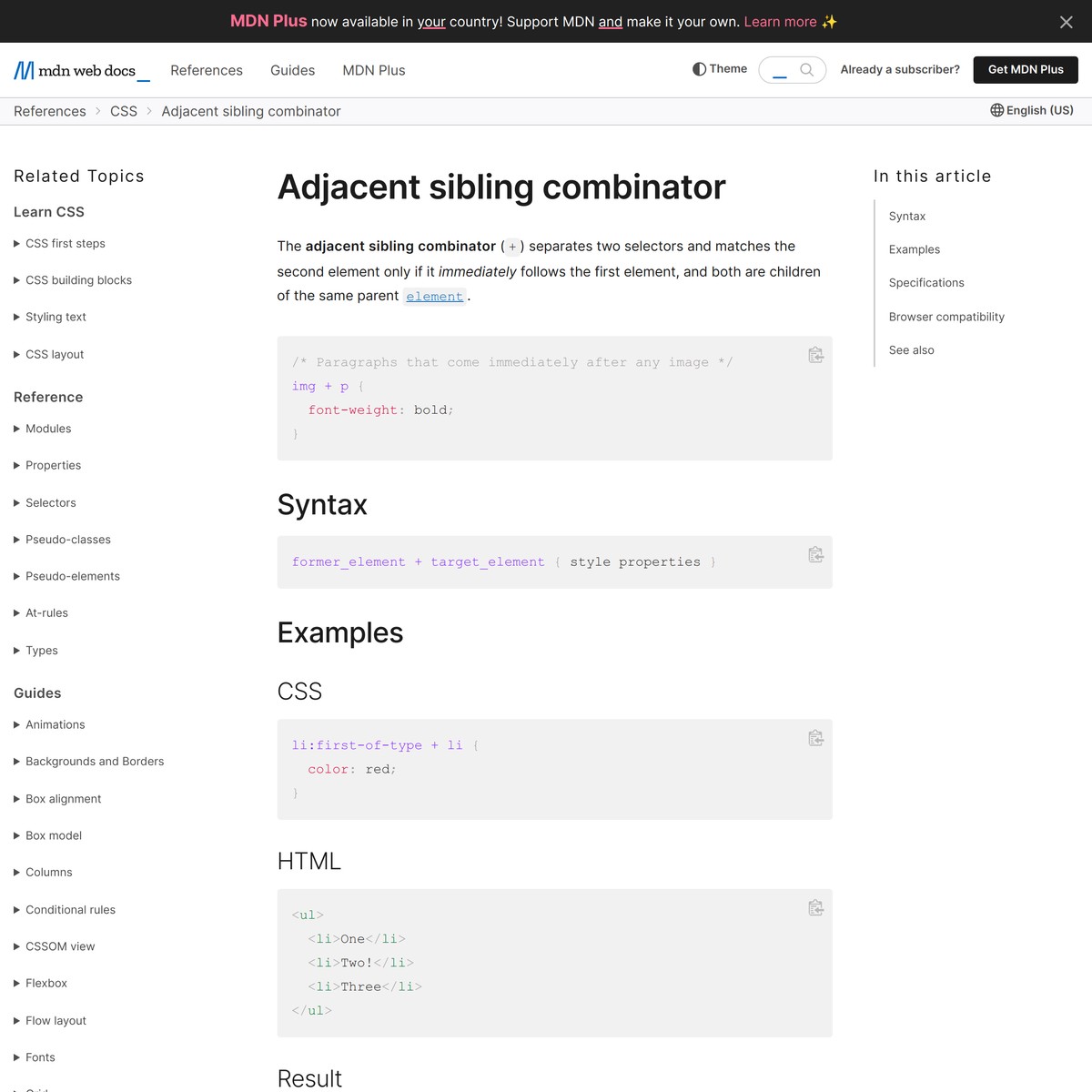Go to CSS breadcrumb link
Viewport: 1092px width, 1092px height.
point(124,111)
